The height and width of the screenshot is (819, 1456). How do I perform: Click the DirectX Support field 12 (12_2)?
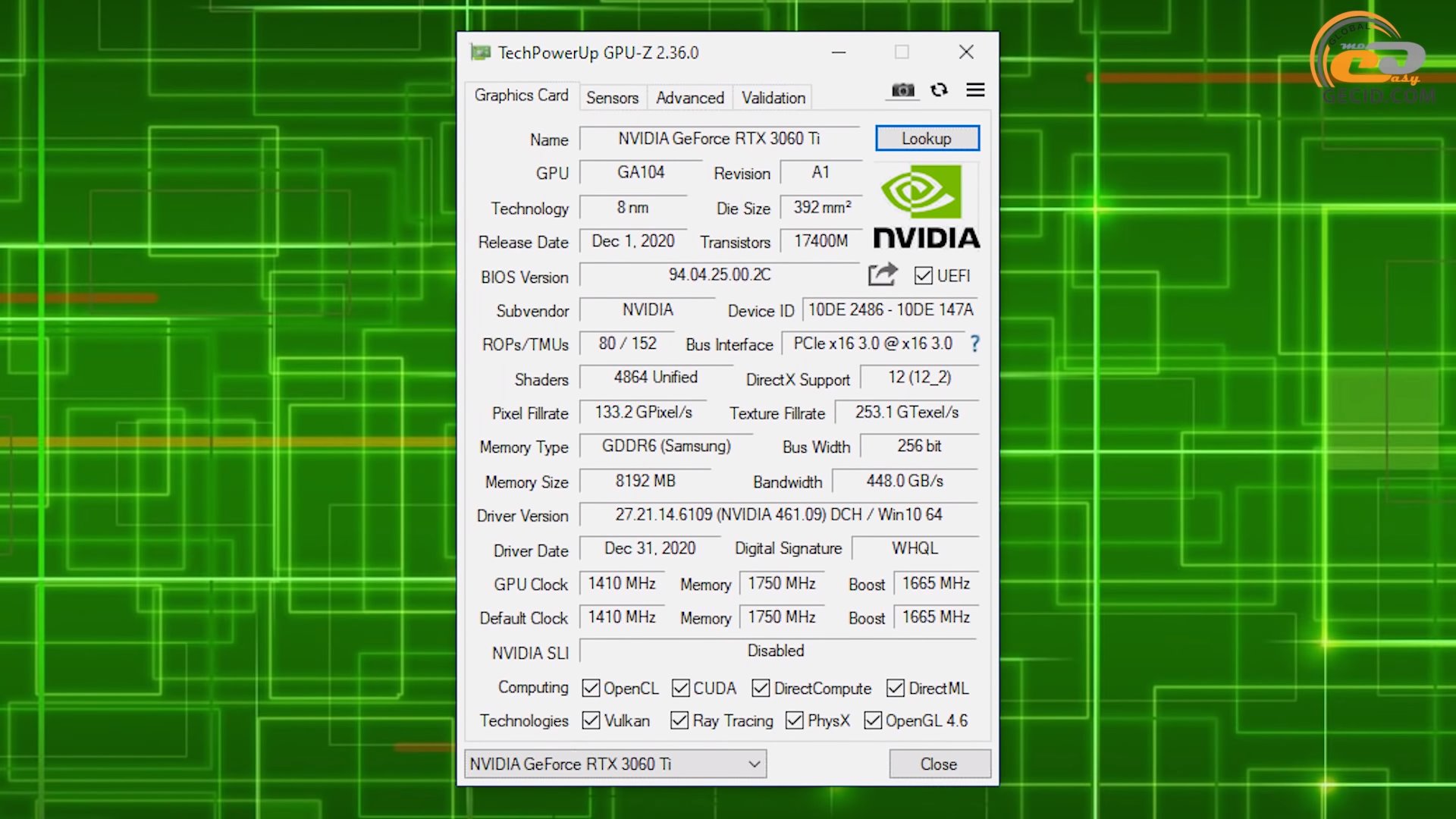(x=920, y=378)
